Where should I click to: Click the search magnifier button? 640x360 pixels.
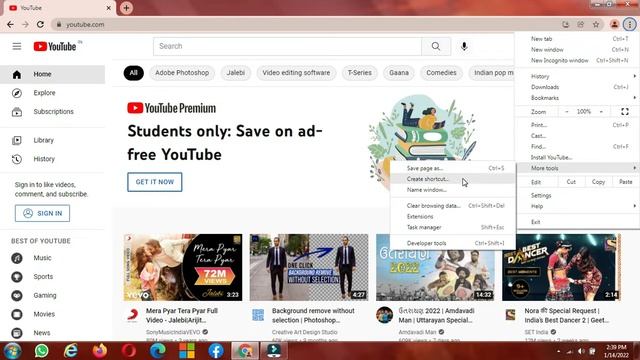point(436,46)
